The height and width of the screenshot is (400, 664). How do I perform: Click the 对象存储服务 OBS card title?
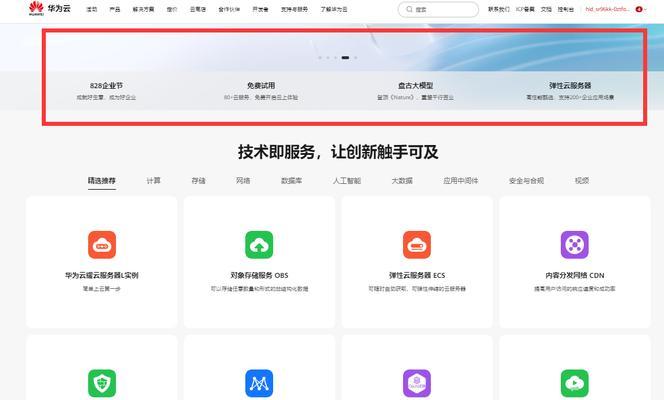[259, 275]
